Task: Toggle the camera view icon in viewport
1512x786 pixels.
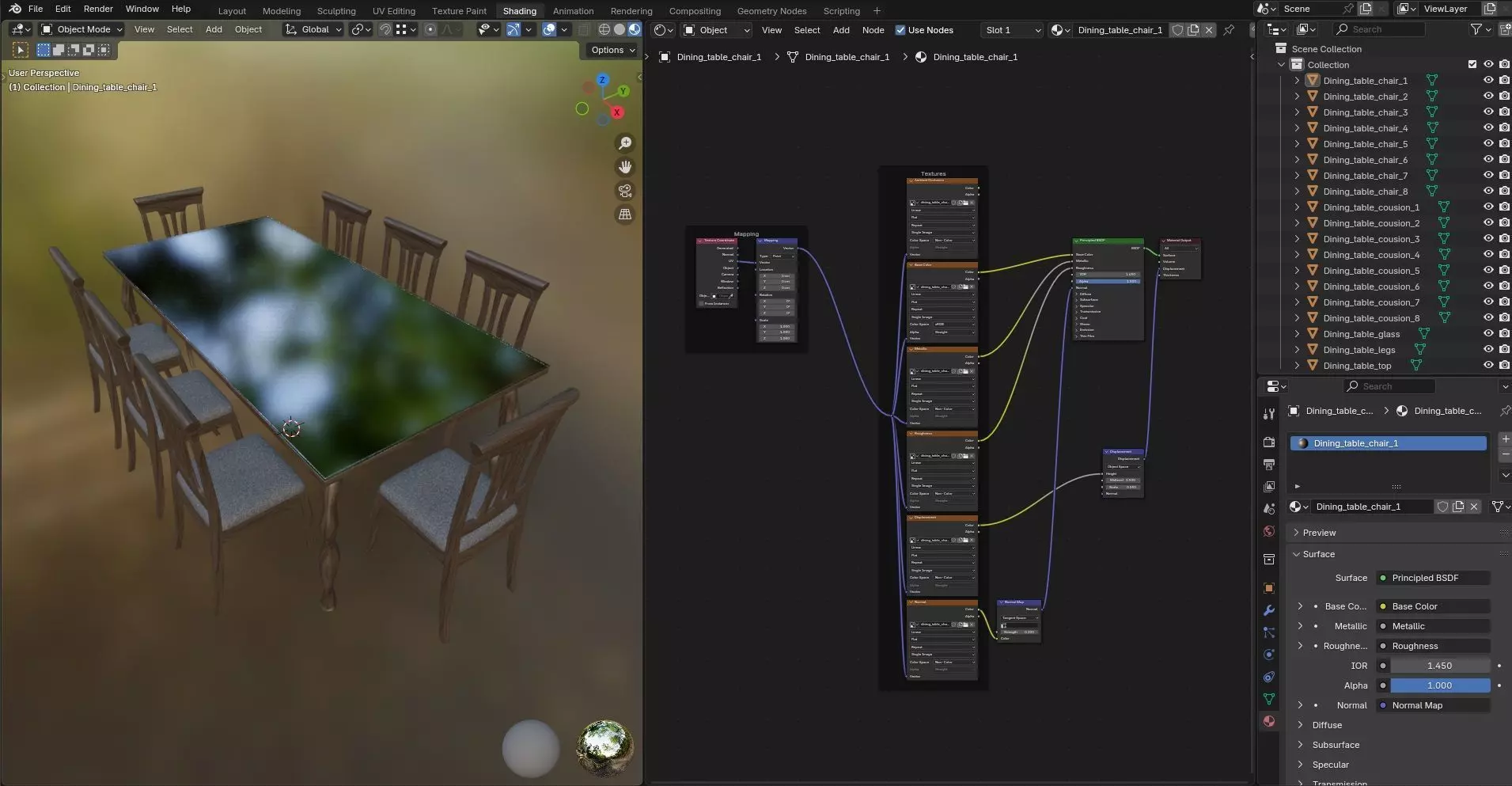Action: pos(625,191)
